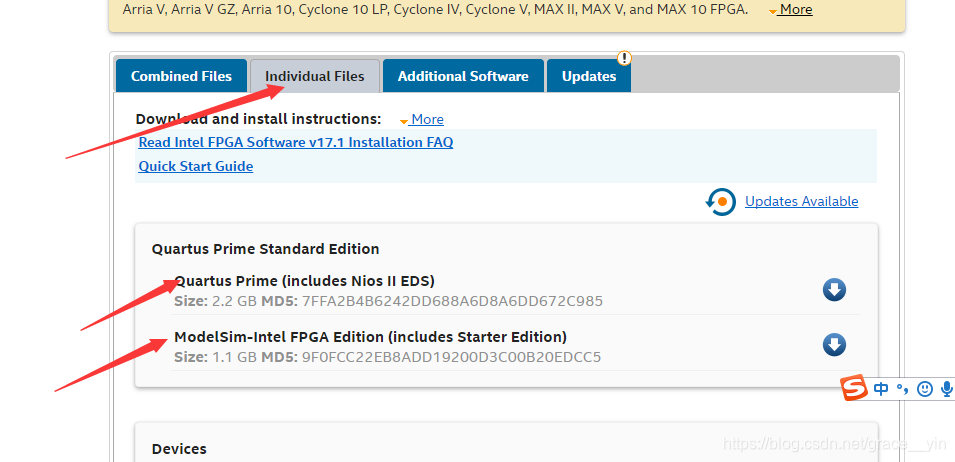This screenshot has height=462, width=955.
Task: Open the Sogou emoji smiley panel
Action: (x=925, y=388)
